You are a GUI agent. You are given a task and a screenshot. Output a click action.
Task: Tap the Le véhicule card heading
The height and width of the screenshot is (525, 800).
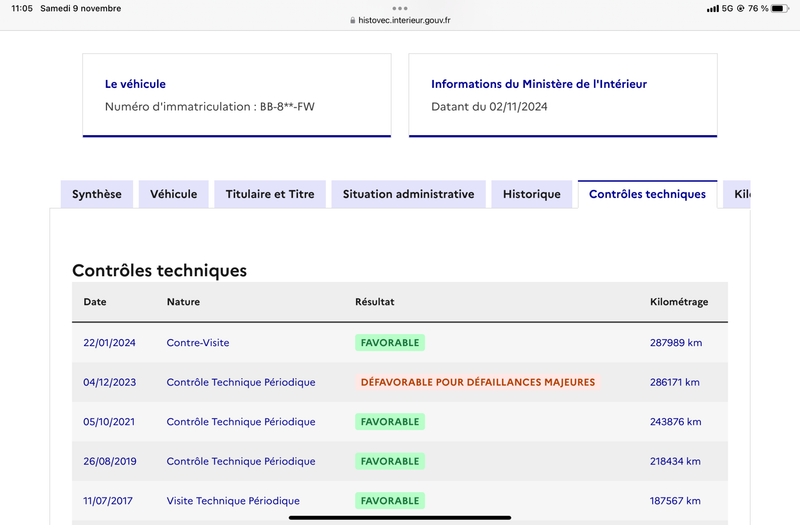[135, 84]
